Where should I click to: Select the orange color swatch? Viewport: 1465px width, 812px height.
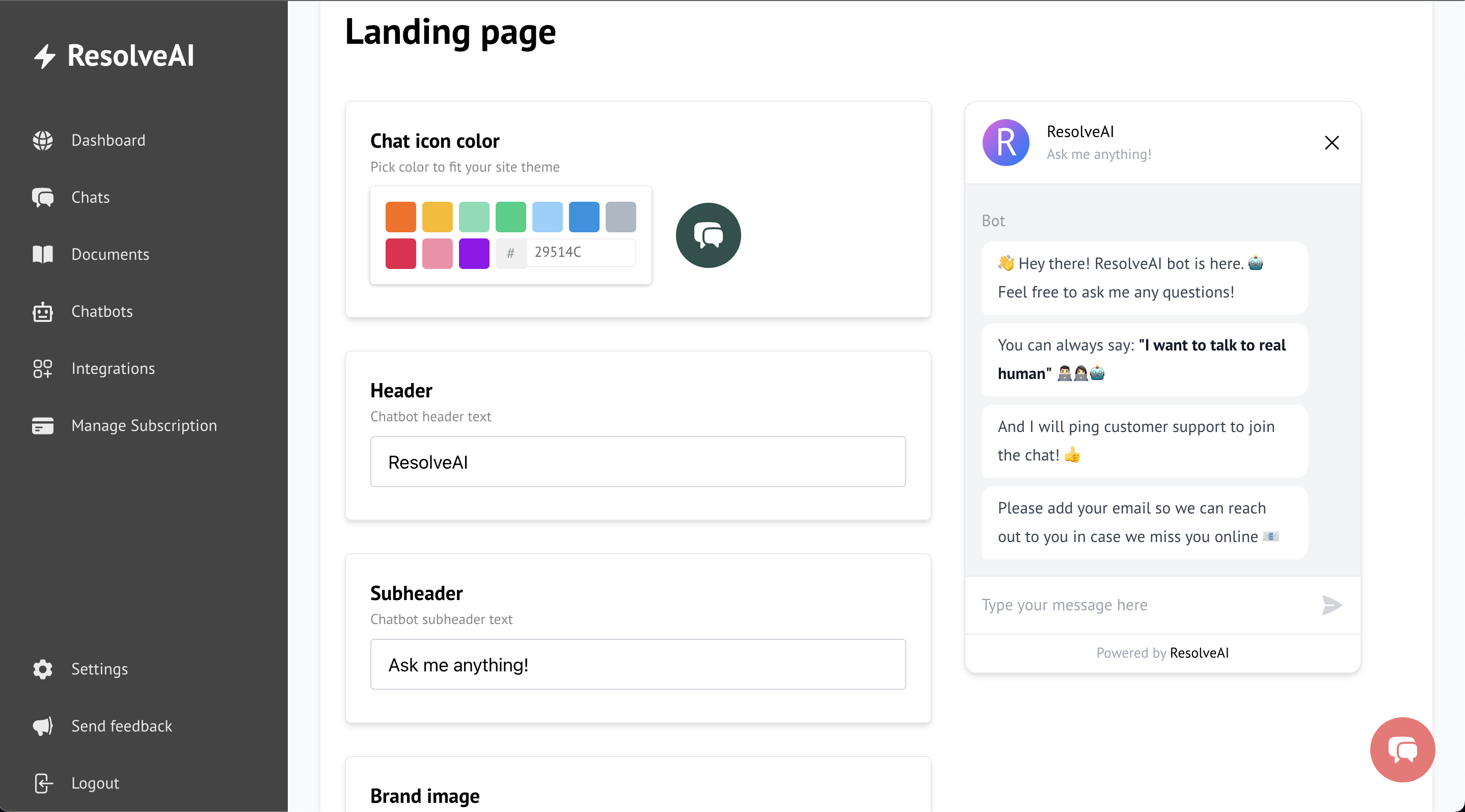click(401, 216)
